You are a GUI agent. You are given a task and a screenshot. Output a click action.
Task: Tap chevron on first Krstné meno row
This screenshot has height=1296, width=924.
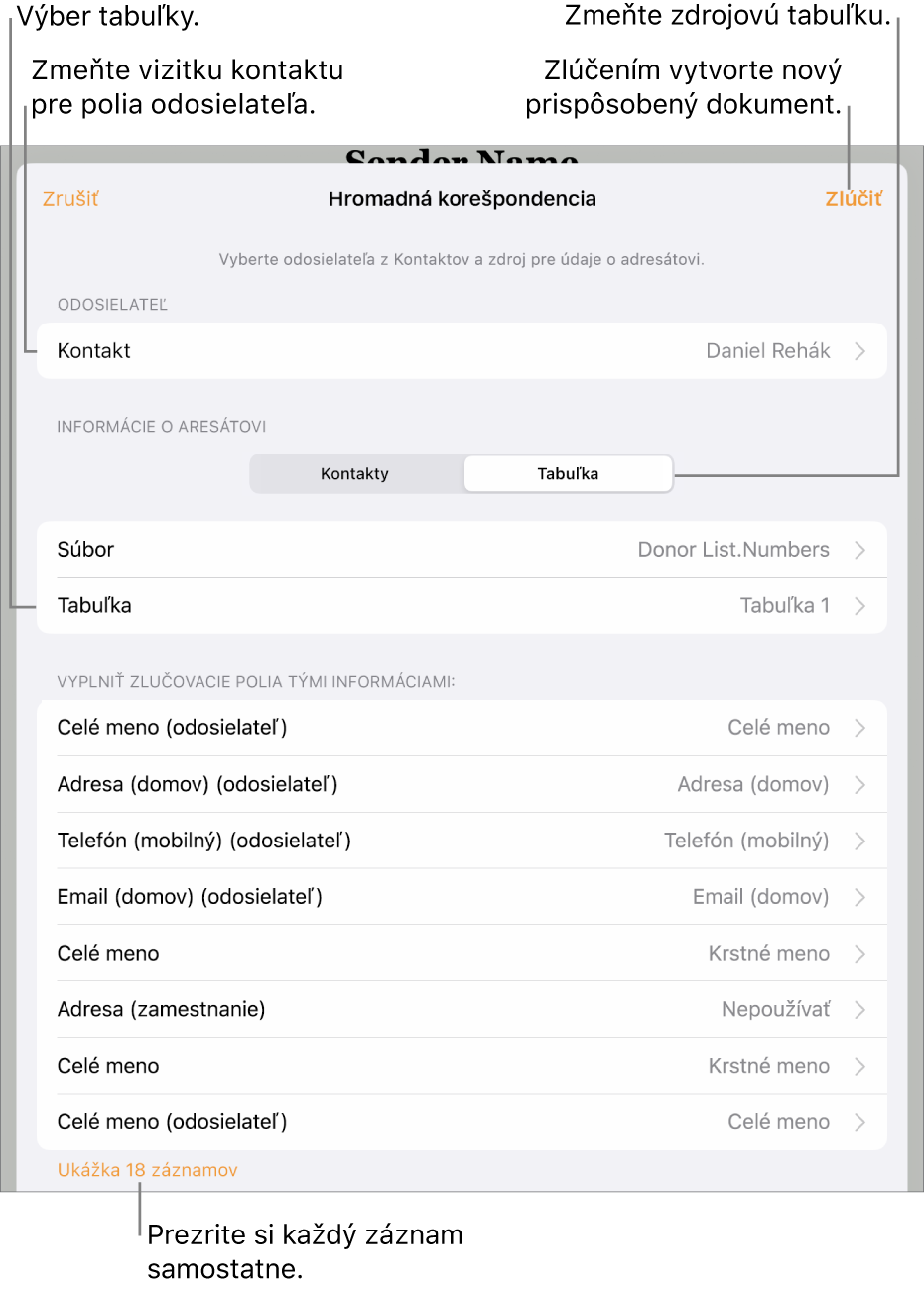pyautogui.click(x=860, y=954)
